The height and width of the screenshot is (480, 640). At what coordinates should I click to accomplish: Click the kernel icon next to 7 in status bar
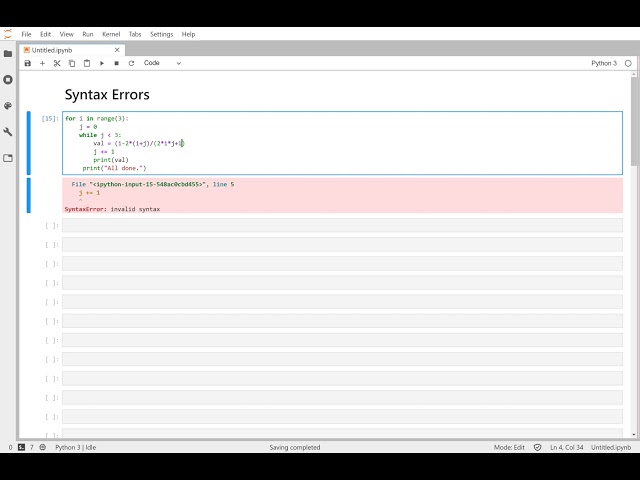tap(43, 447)
